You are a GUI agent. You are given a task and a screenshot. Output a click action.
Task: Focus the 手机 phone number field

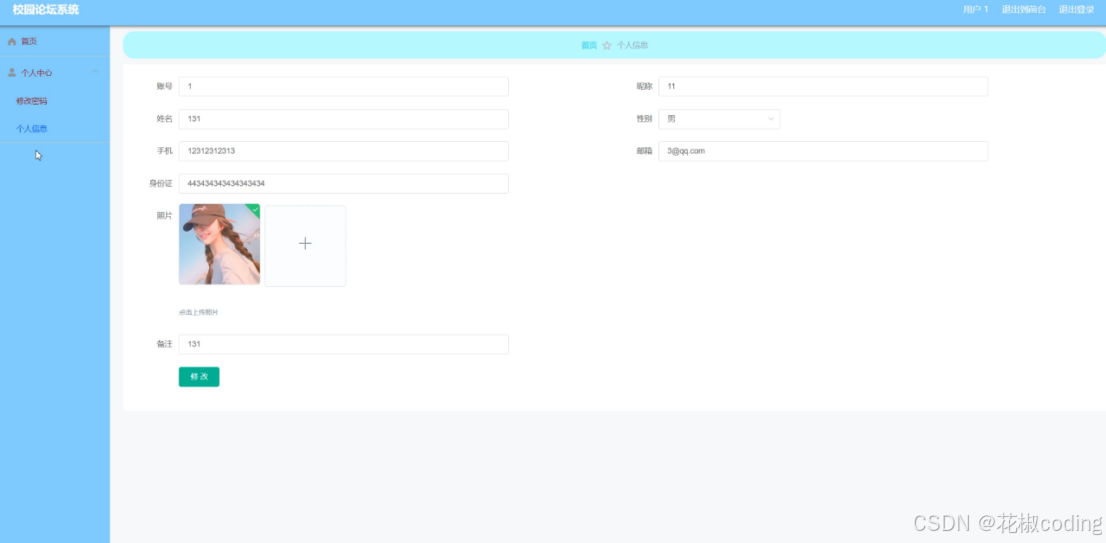coord(344,151)
